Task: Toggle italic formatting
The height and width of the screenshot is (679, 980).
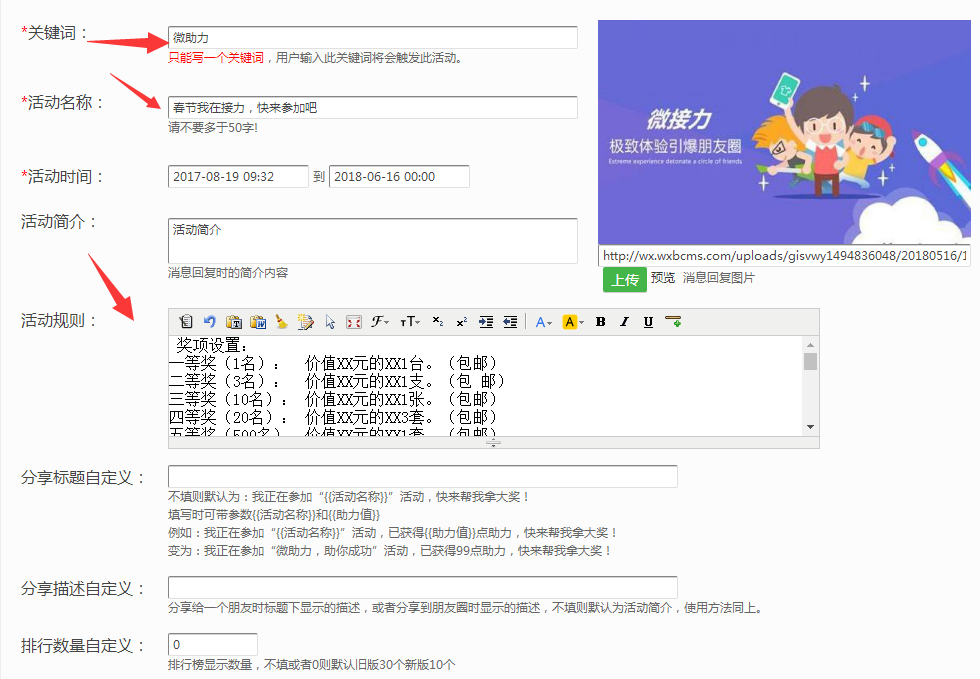Action: pos(624,321)
